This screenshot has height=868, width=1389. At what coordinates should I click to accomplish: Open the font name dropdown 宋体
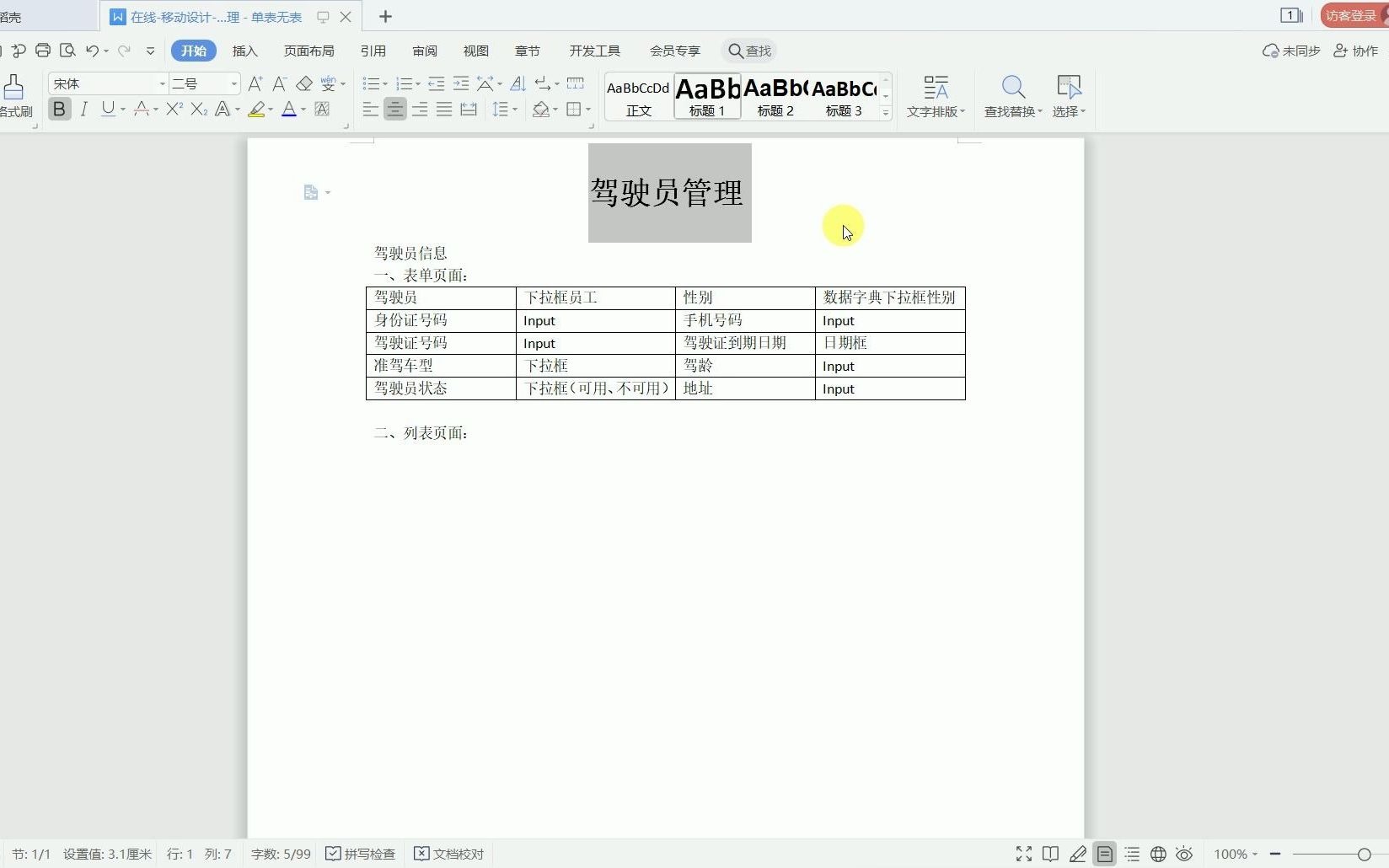click(x=163, y=84)
